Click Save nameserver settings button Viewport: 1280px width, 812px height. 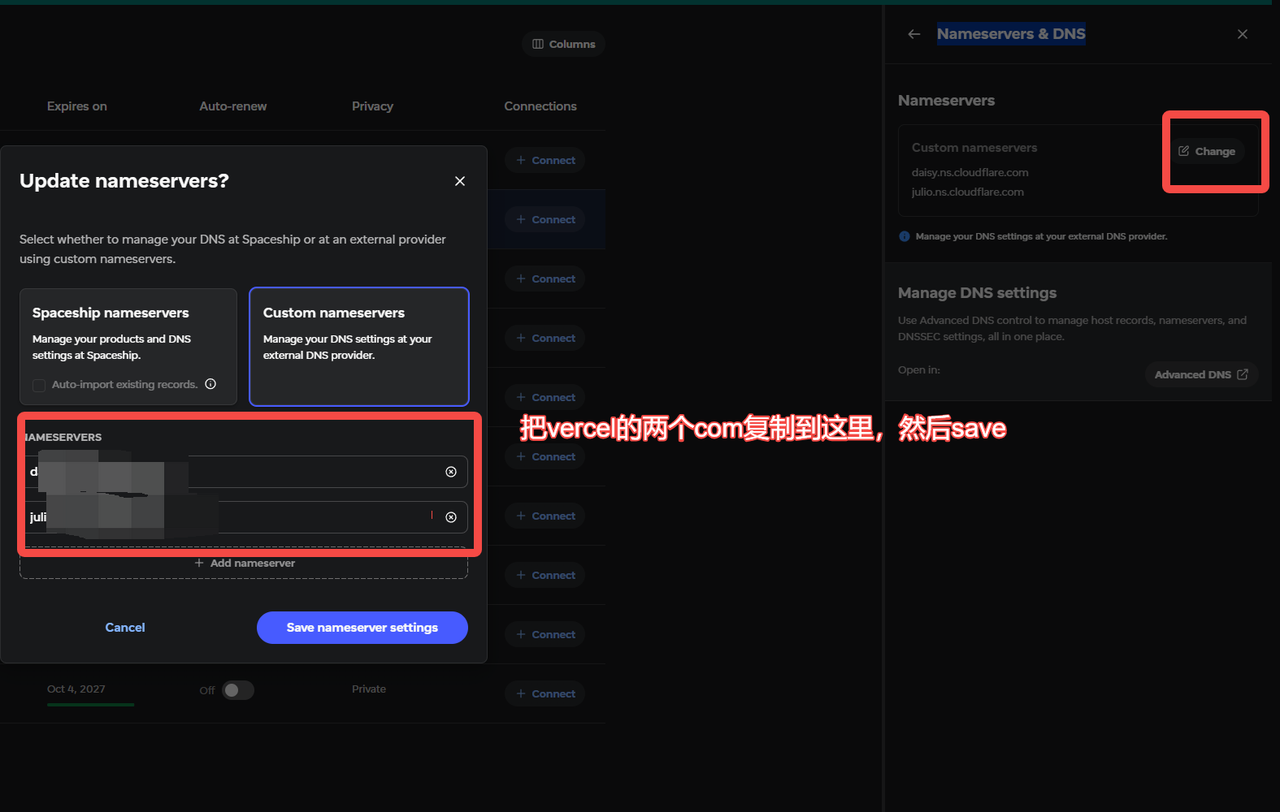click(x=362, y=627)
